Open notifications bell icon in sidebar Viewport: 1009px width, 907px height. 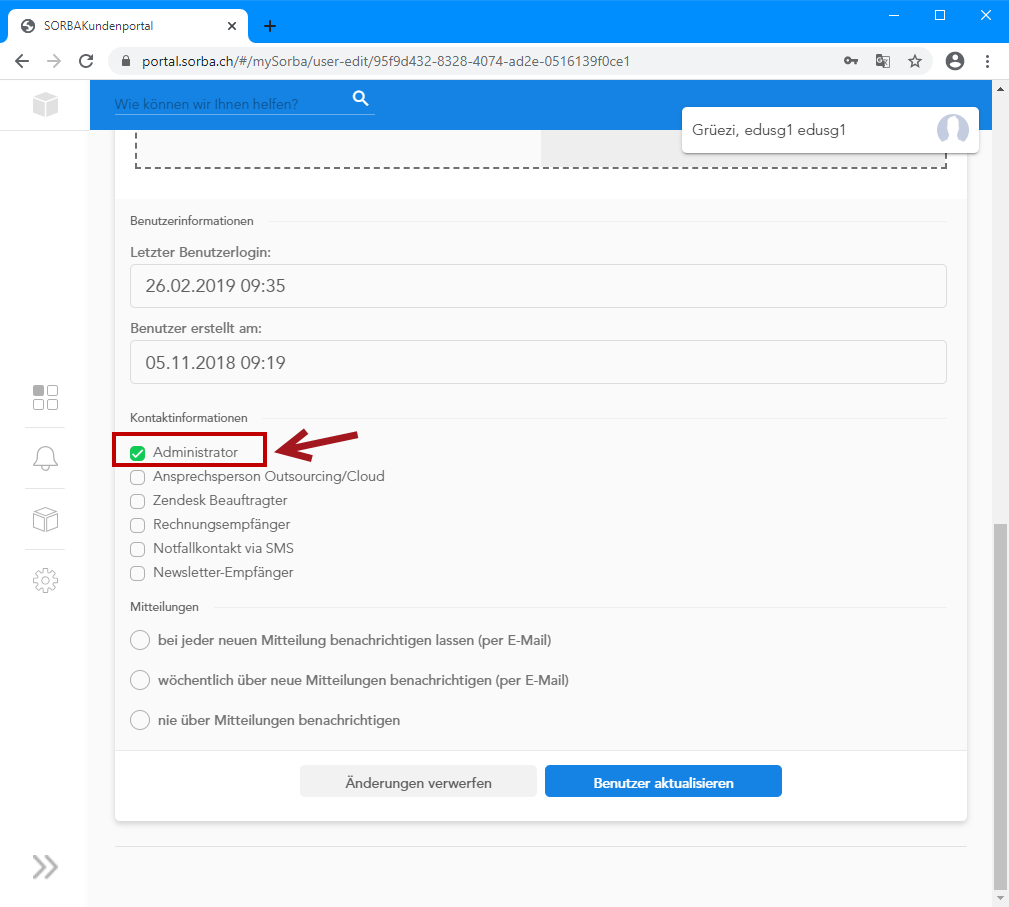[x=45, y=458]
